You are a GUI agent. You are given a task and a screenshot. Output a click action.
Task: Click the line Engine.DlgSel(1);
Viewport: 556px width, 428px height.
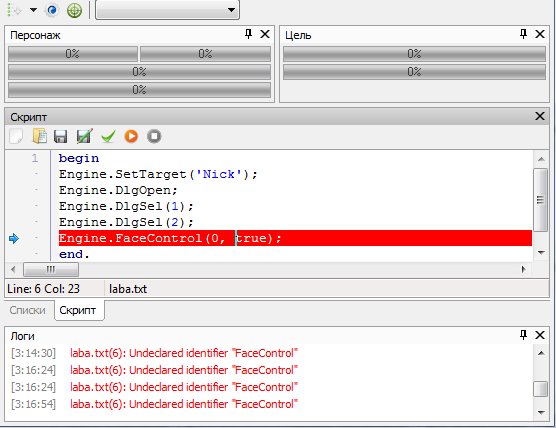click(126, 206)
